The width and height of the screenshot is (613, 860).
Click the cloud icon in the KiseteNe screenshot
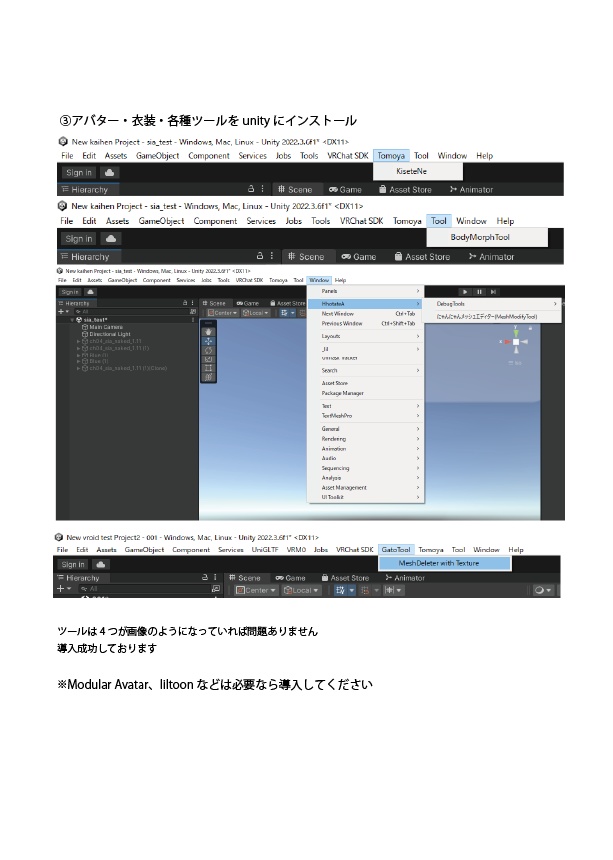click(109, 173)
